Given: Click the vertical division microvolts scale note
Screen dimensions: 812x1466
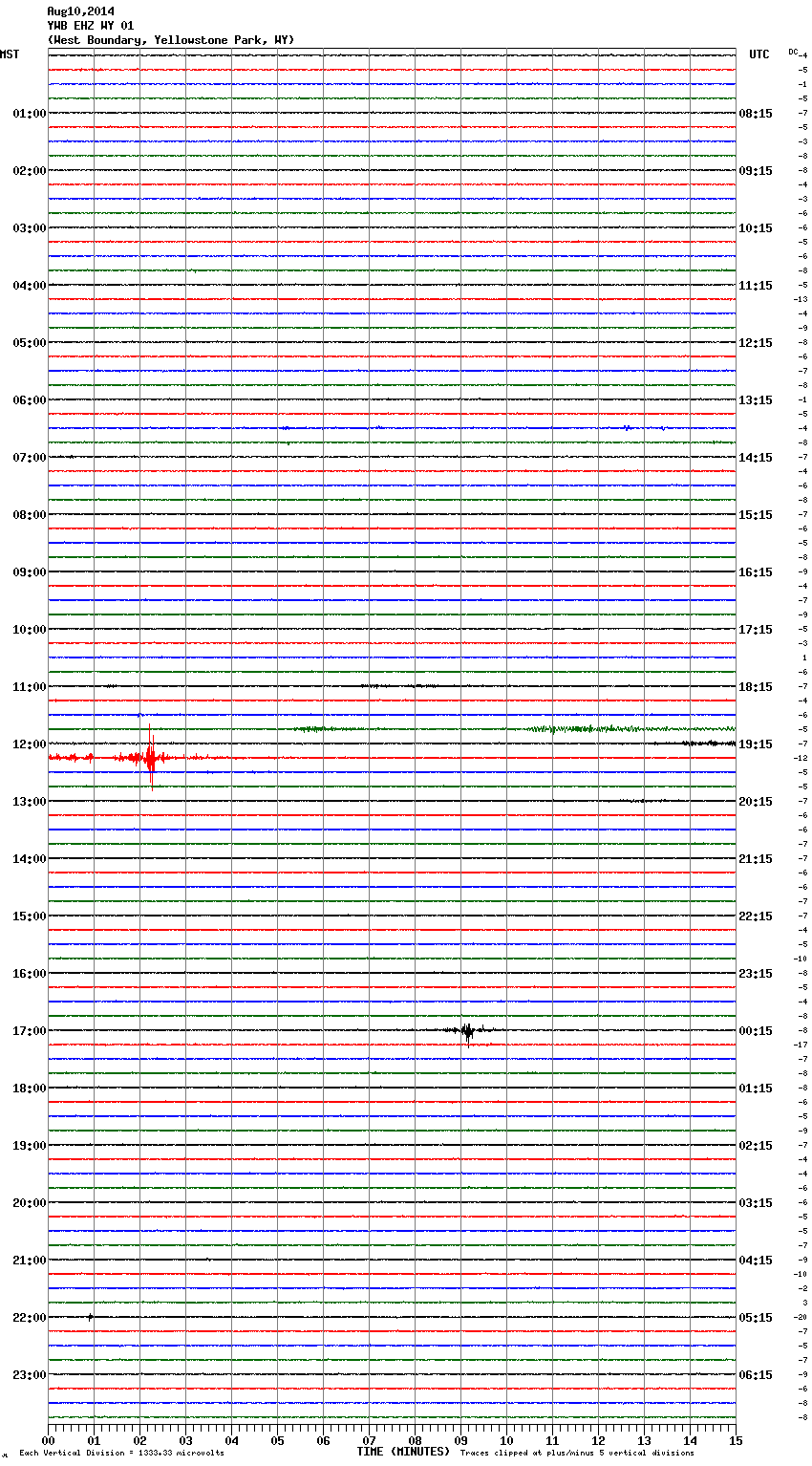Looking at the screenshot, I should coord(121,1453).
